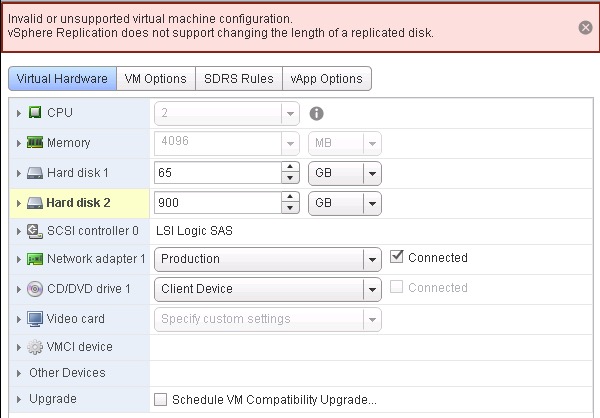This screenshot has width=600, height=418.
Task: Click the Video card monitor icon
Action: [35, 319]
